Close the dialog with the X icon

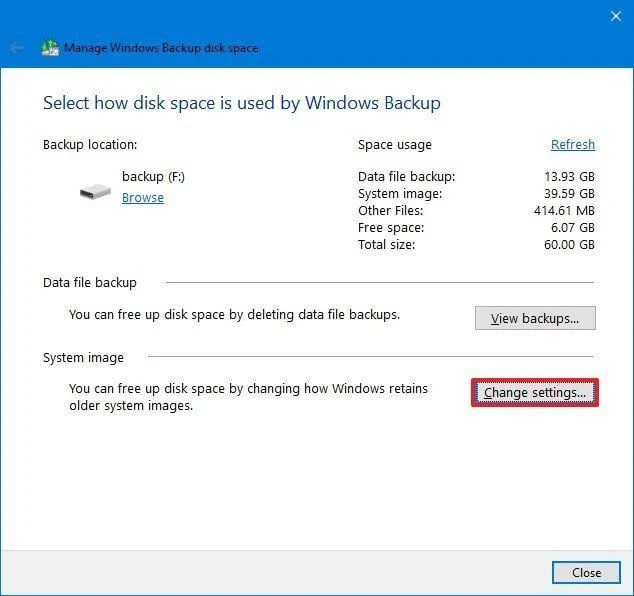(x=615, y=16)
